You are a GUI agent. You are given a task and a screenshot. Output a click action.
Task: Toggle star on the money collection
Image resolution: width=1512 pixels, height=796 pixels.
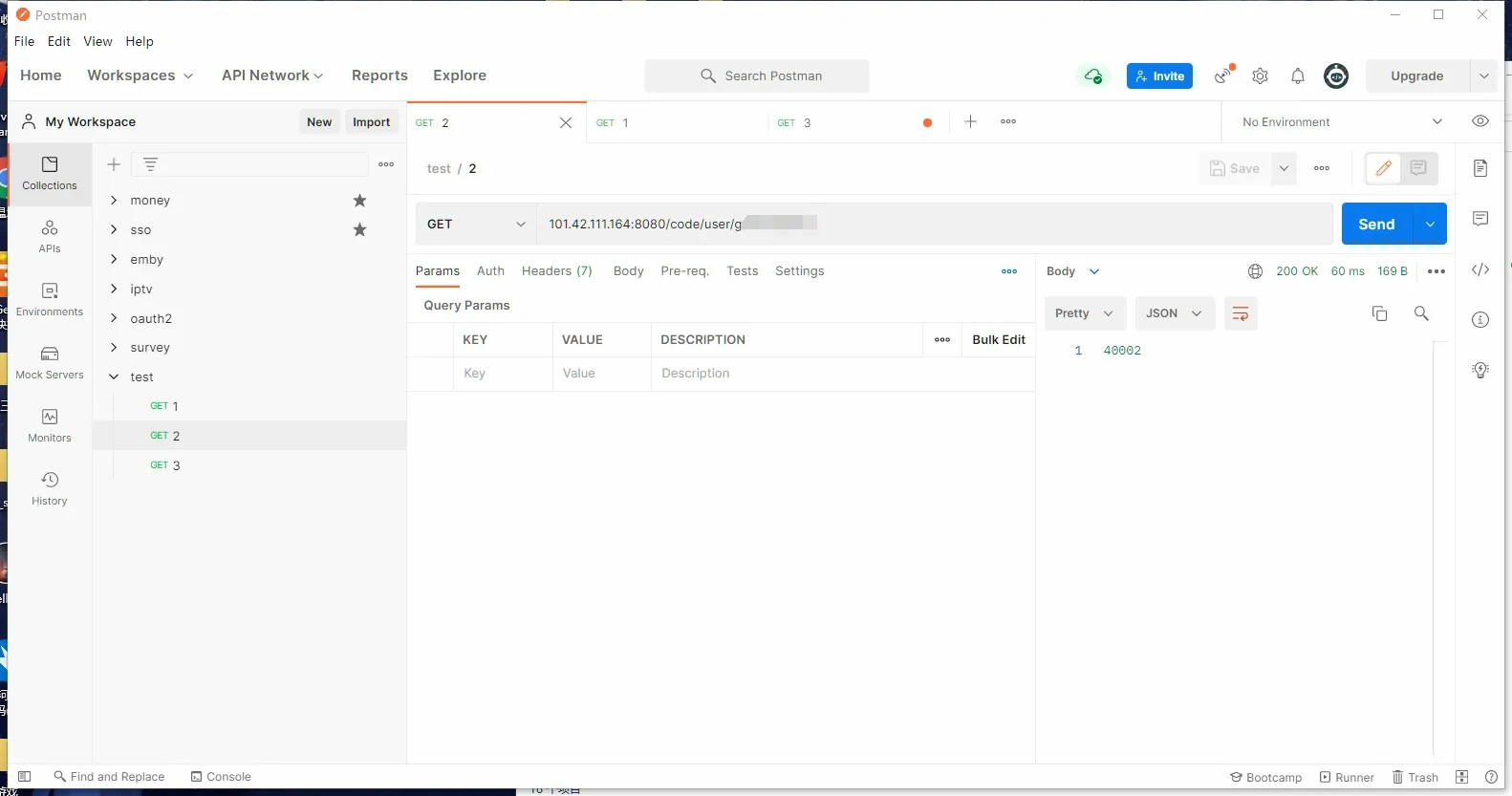pos(359,201)
